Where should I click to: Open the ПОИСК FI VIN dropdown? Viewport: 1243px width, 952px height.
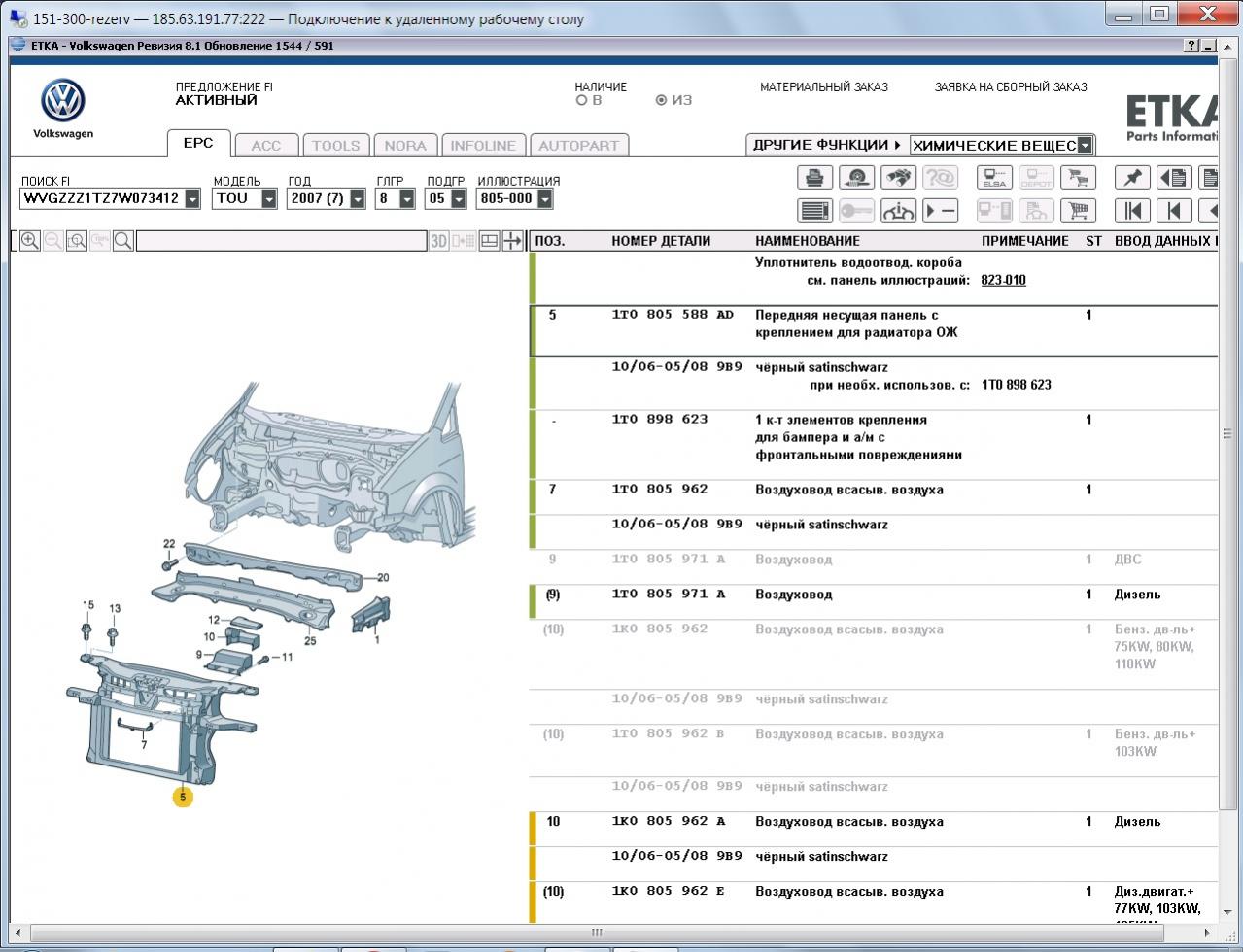click(192, 199)
